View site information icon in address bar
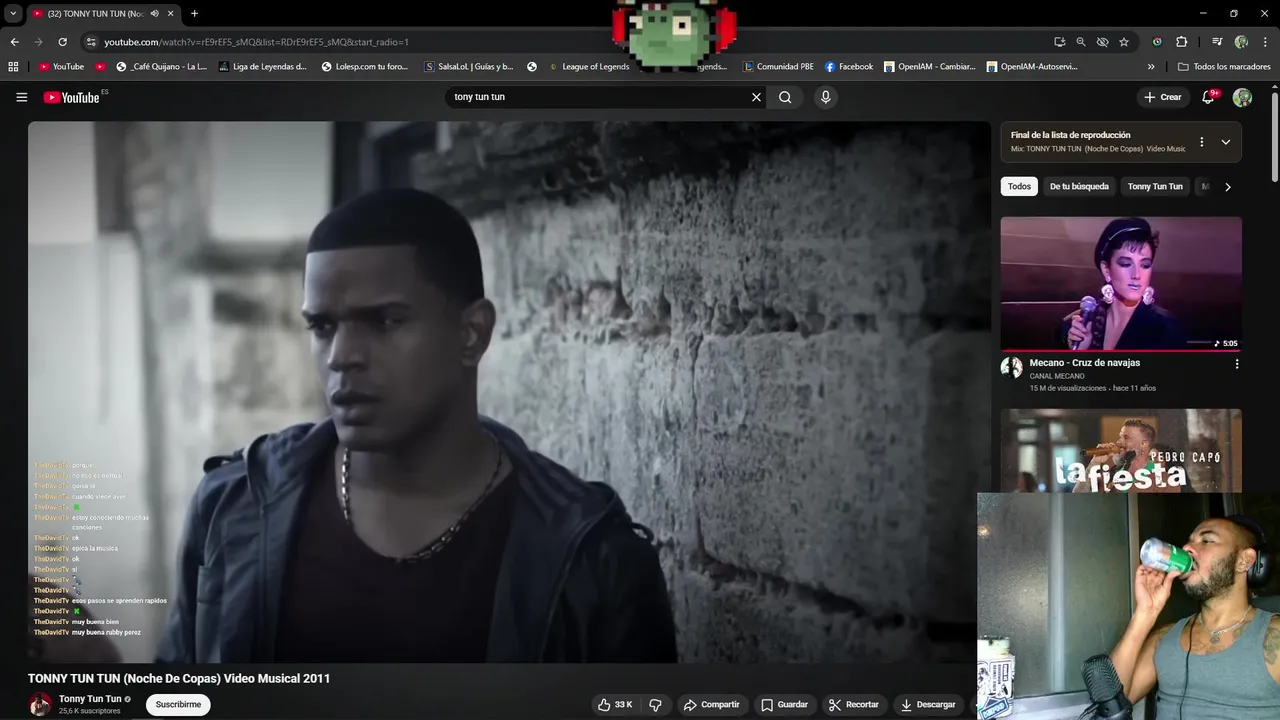This screenshot has width=1280, height=720. pos(91,42)
